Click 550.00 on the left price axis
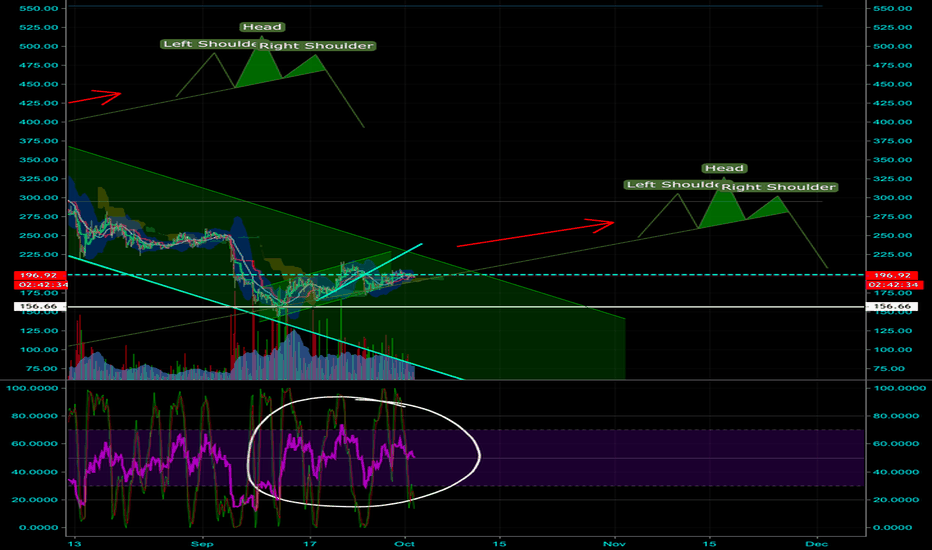The width and height of the screenshot is (932, 550). (39, 8)
